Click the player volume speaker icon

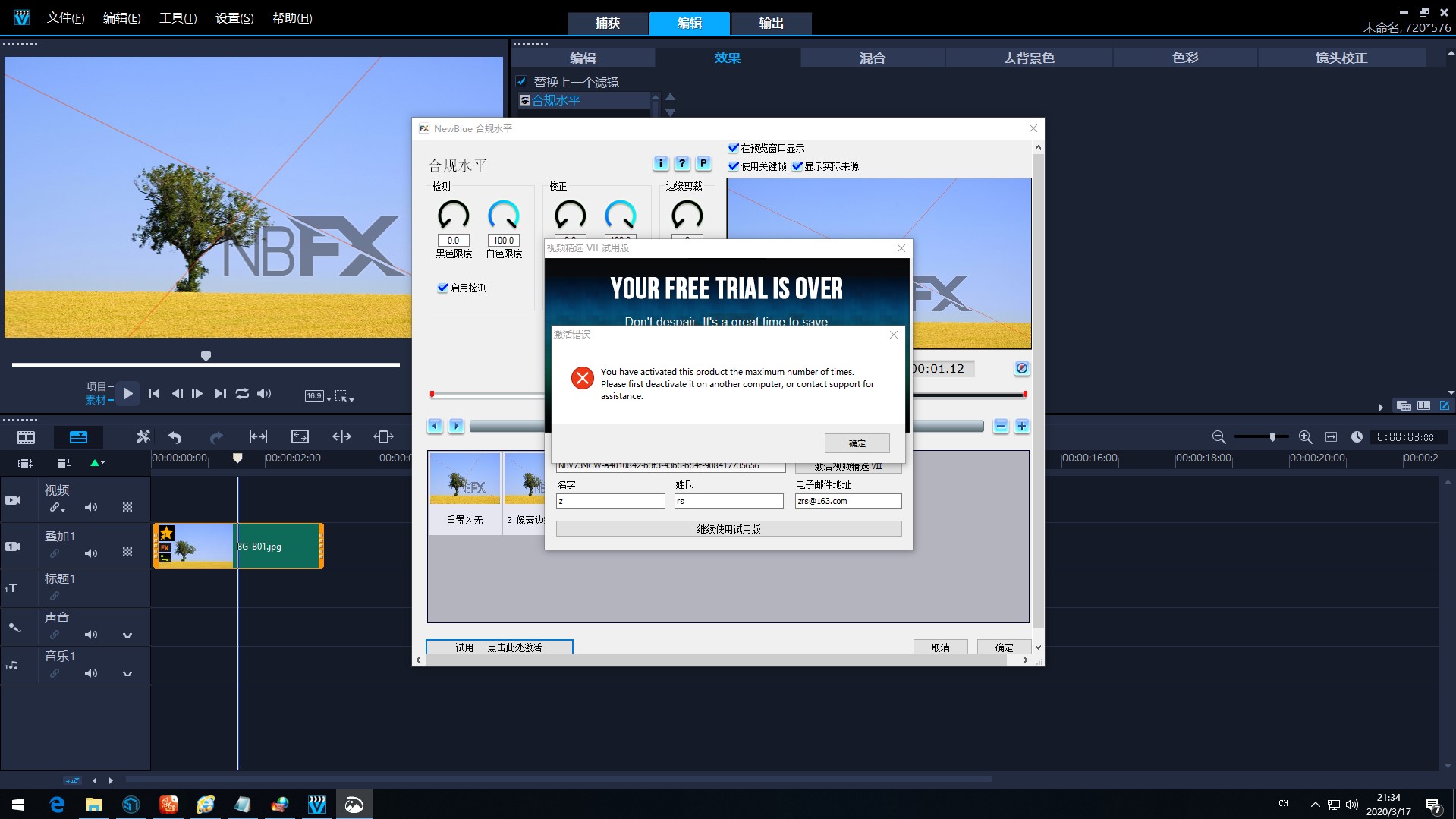coord(264,393)
